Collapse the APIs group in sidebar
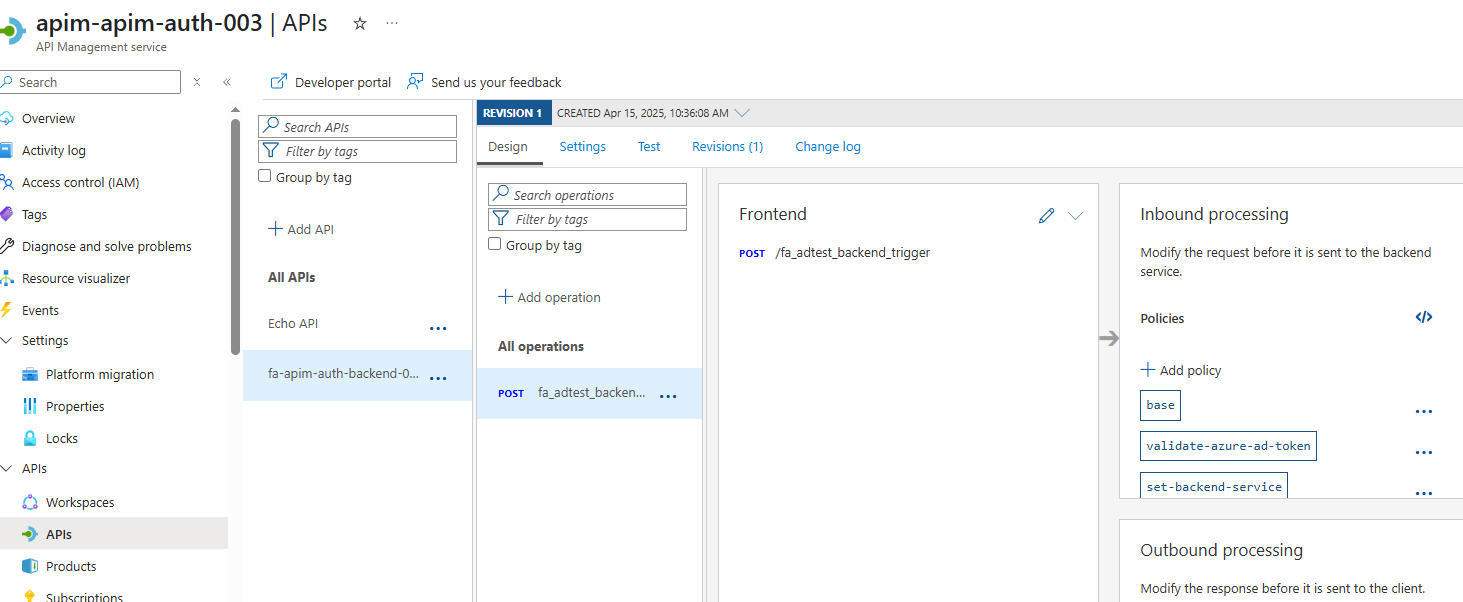The image size is (1463, 602). click(7, 468)
